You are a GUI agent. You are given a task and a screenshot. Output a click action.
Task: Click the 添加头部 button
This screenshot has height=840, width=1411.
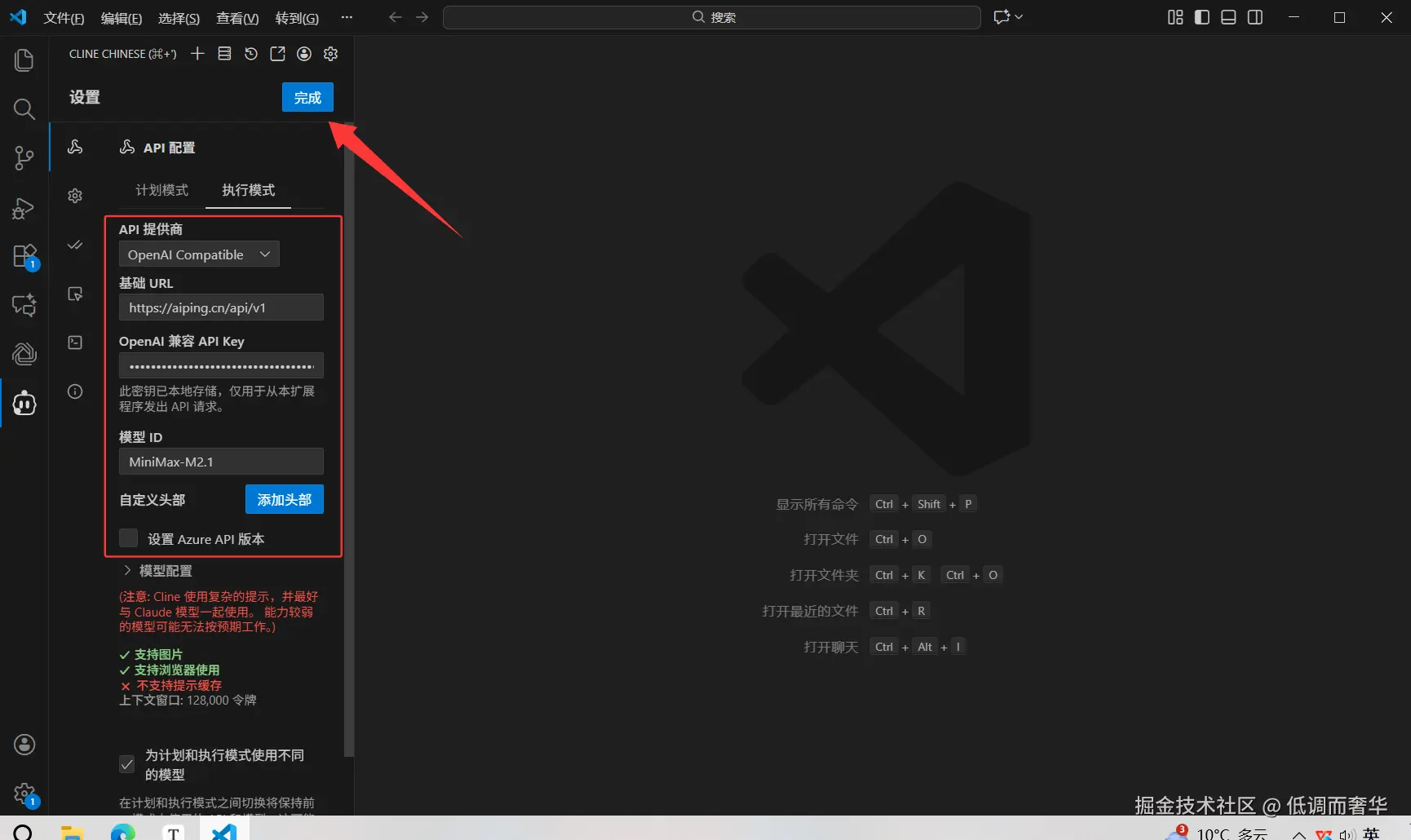pos(285,499)
